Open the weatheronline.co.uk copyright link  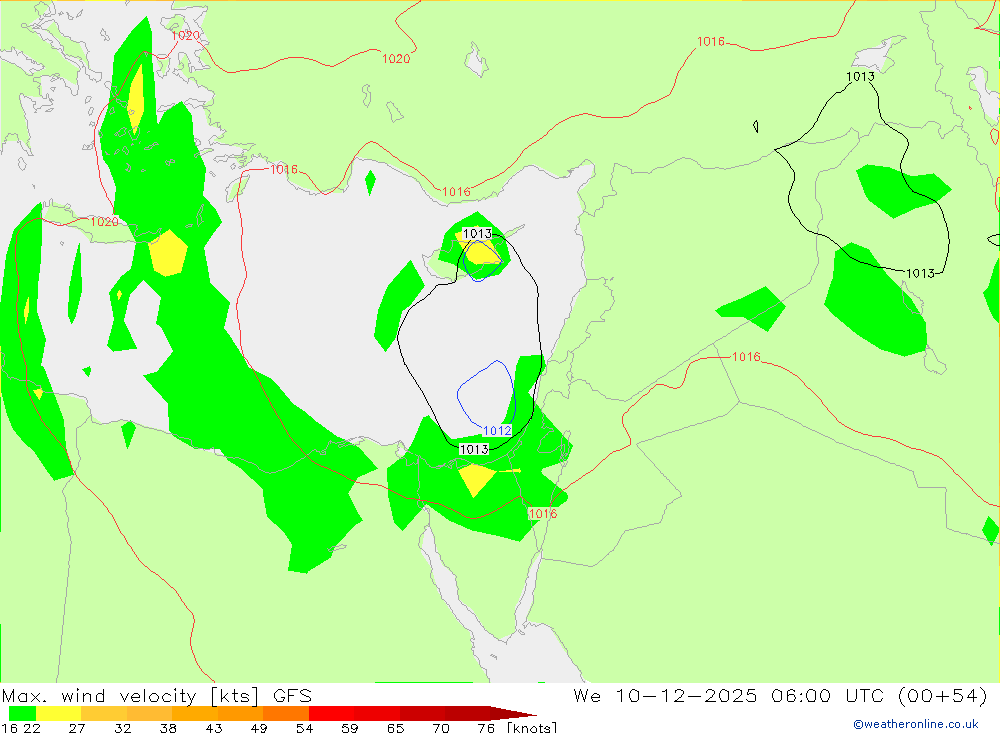(x=915, y=724)
